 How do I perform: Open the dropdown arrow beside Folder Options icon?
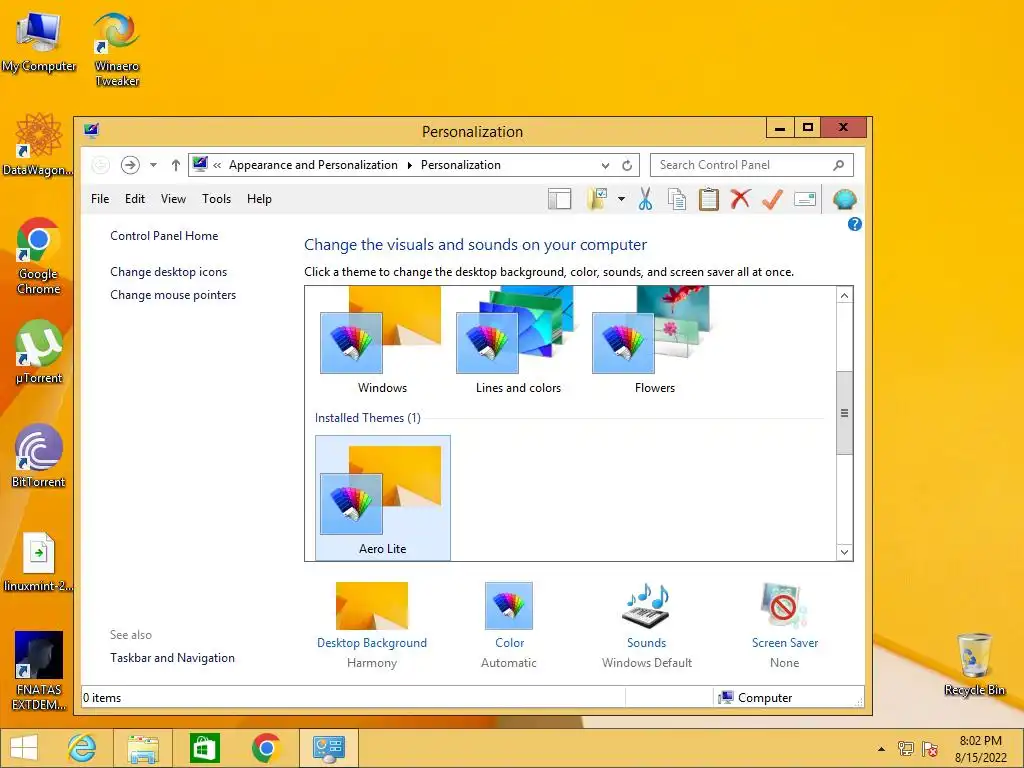tap(621, 199)
